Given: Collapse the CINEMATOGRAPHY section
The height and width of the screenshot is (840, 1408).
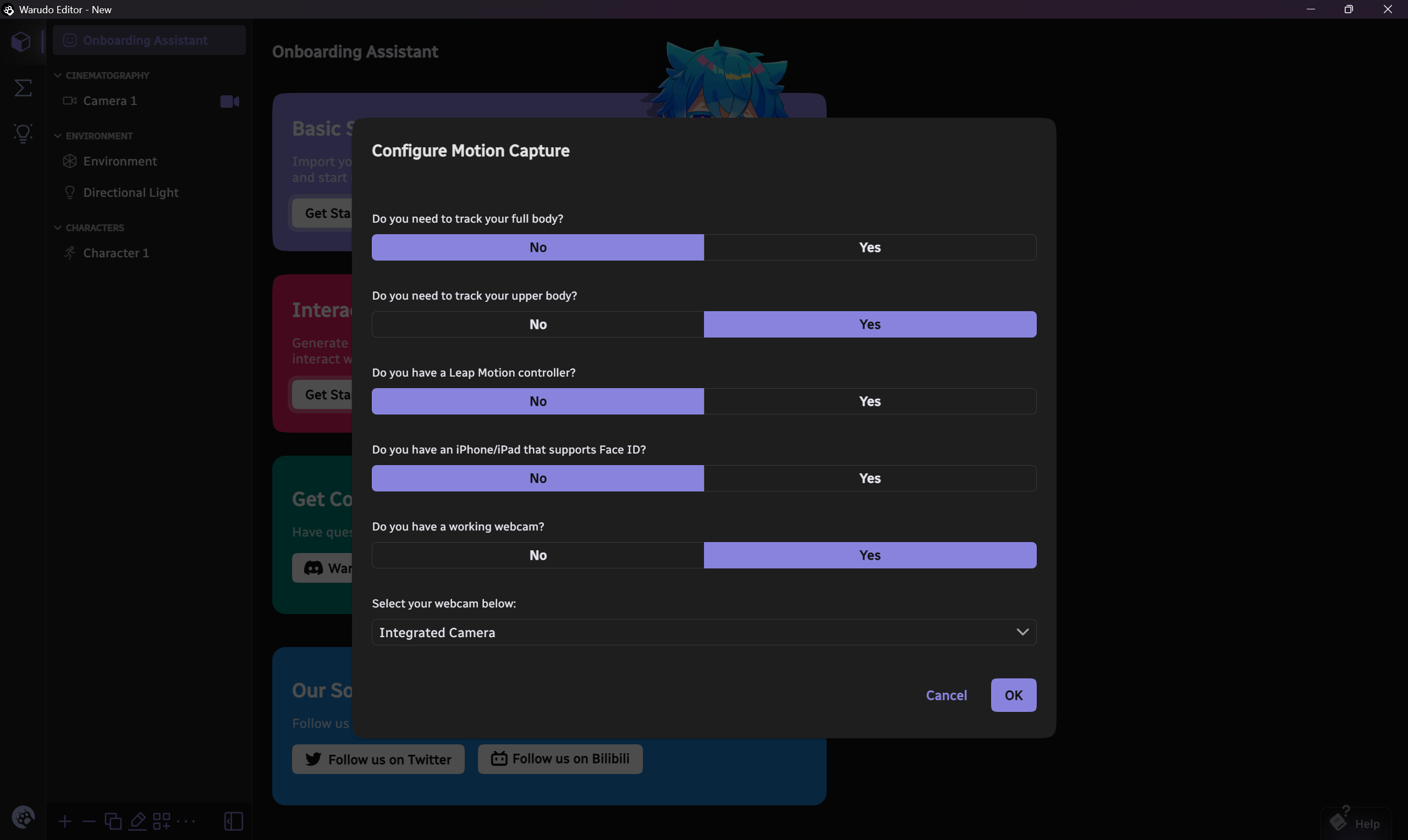Looking at the screenshot, I should (57, 75).
